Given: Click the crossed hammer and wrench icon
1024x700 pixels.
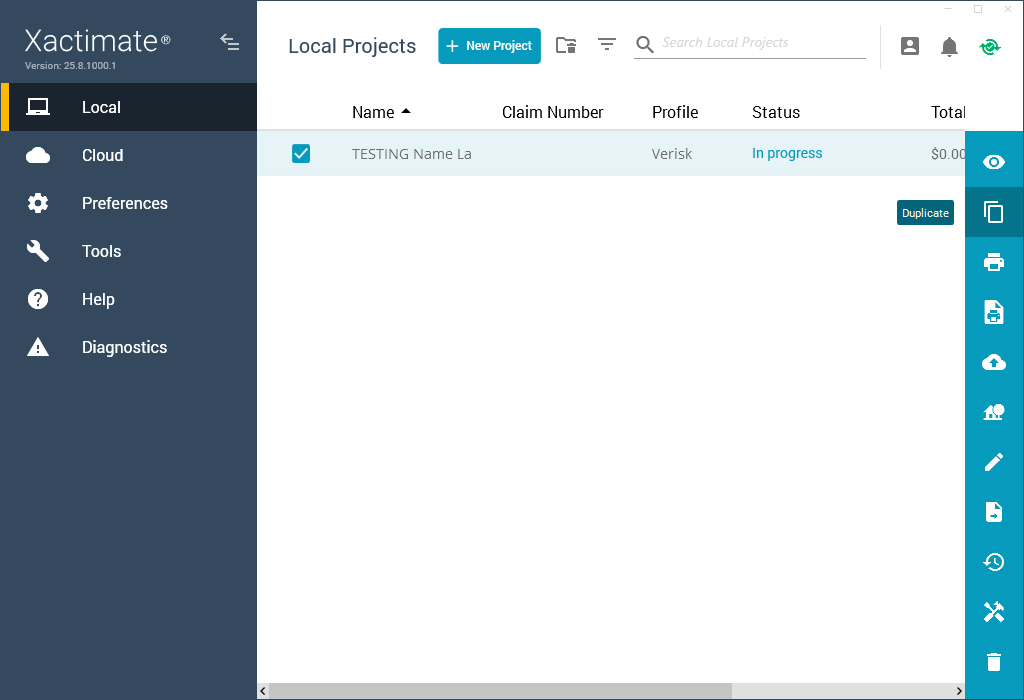Looking at the screenshot, I should pyautogui.click(x=994, y=612).
